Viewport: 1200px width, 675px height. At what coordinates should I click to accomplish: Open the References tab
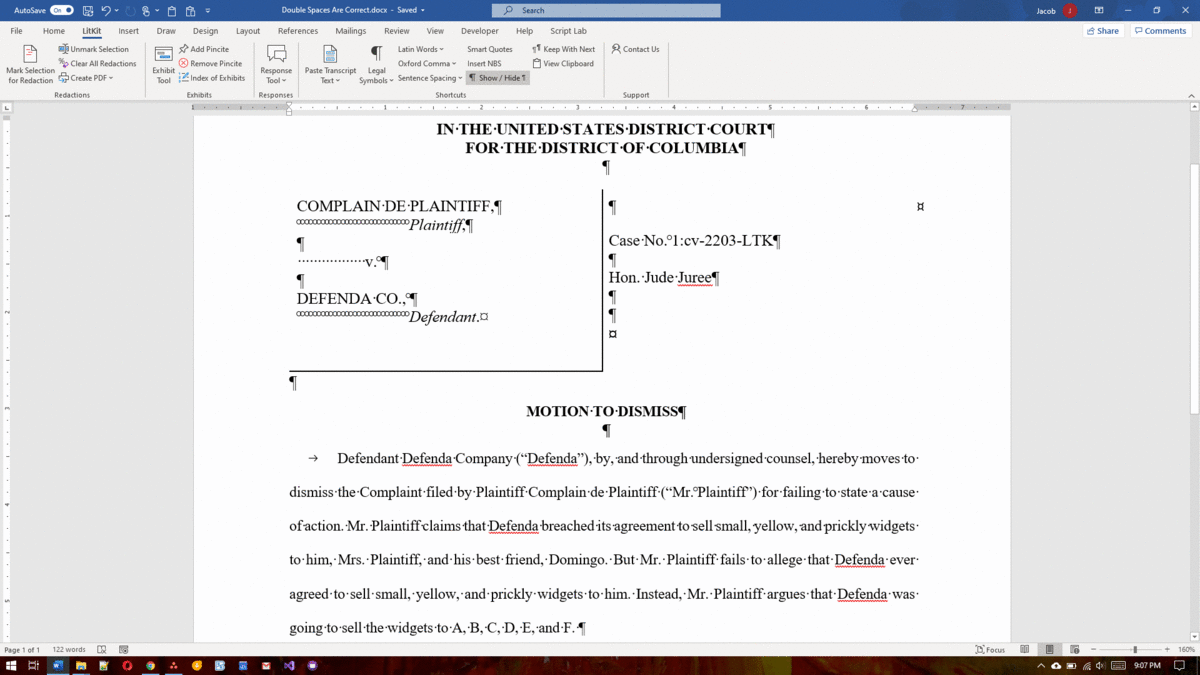coord(298,31)
